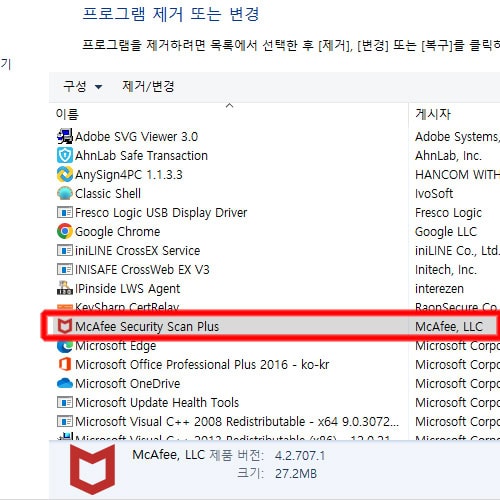Sort by the 이름 column header
The height and width of the screenshot is (500, 500).
(x=67, y=114)
